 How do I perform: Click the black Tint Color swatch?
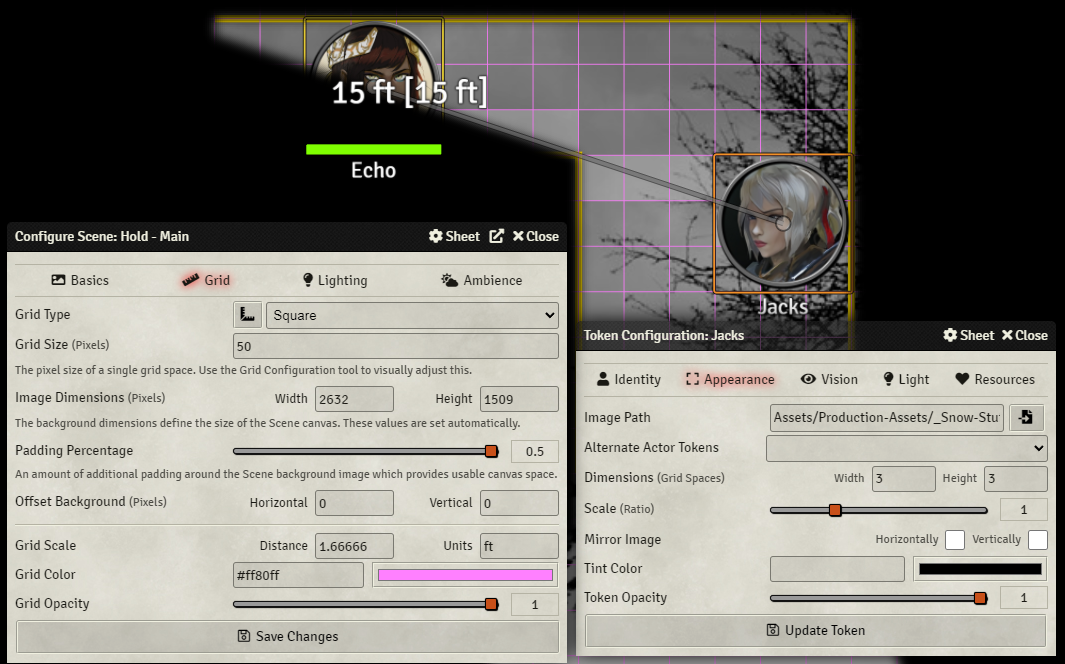tap(979, 569)
